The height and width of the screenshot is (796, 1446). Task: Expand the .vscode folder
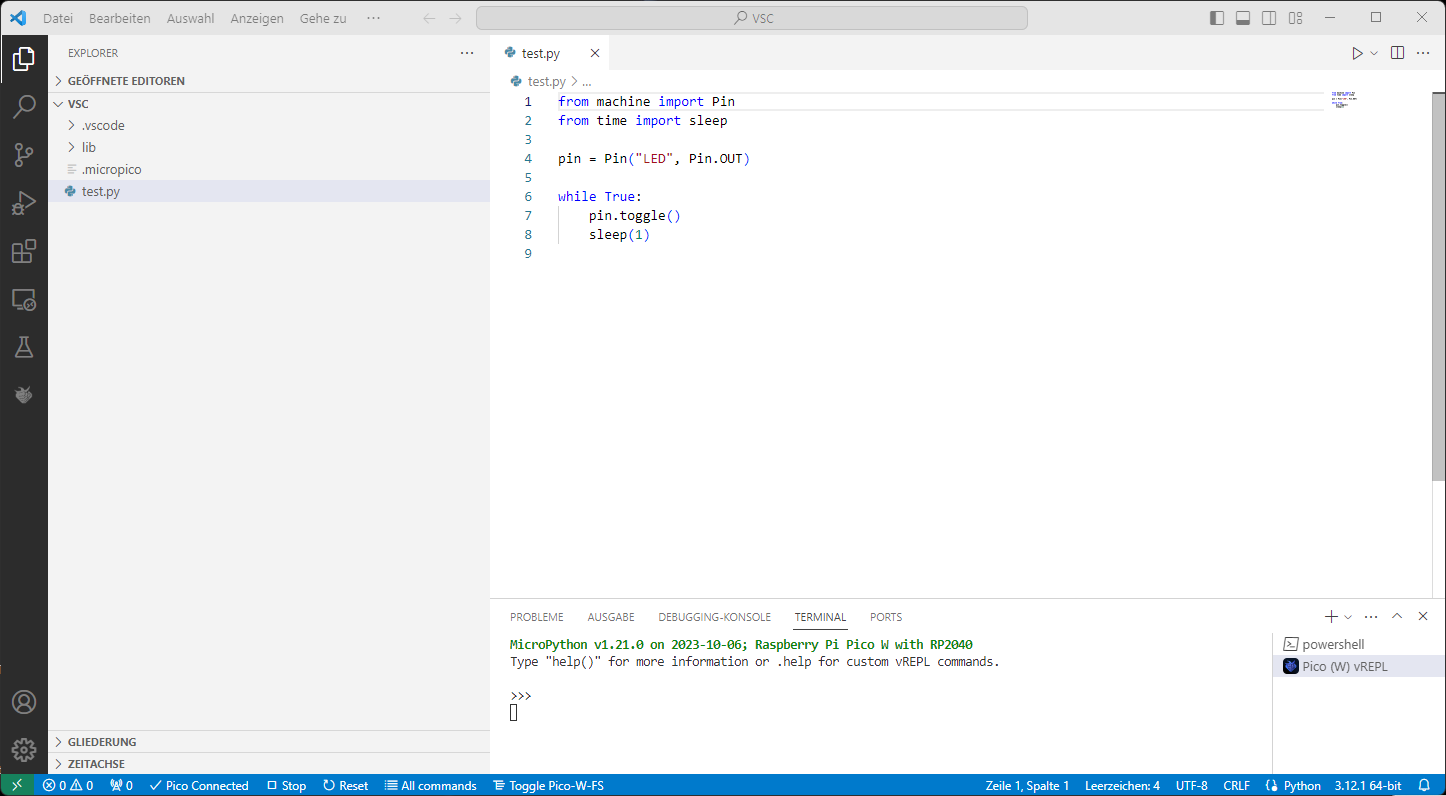[x=102, y=126]
